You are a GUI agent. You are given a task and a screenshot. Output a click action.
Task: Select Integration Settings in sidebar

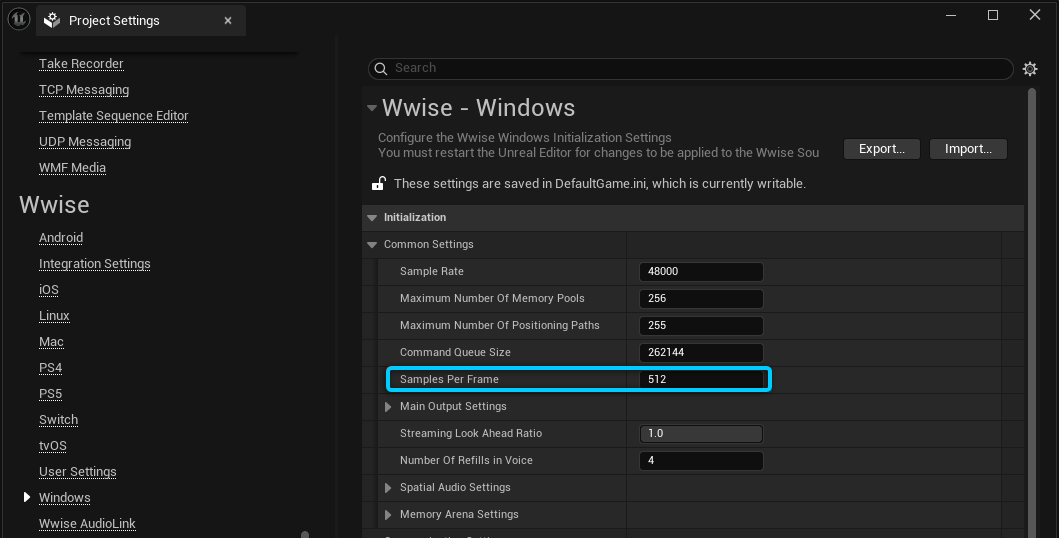click(94, 264)
